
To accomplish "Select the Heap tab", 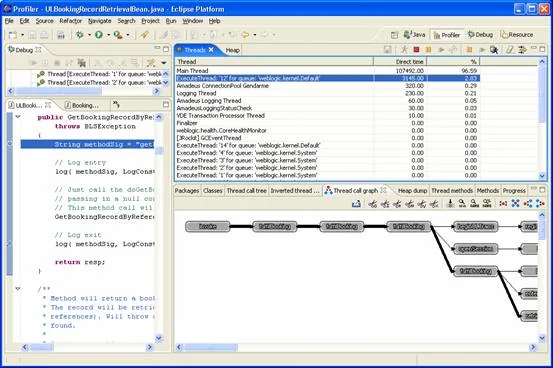I will click(x=232, y=50).
